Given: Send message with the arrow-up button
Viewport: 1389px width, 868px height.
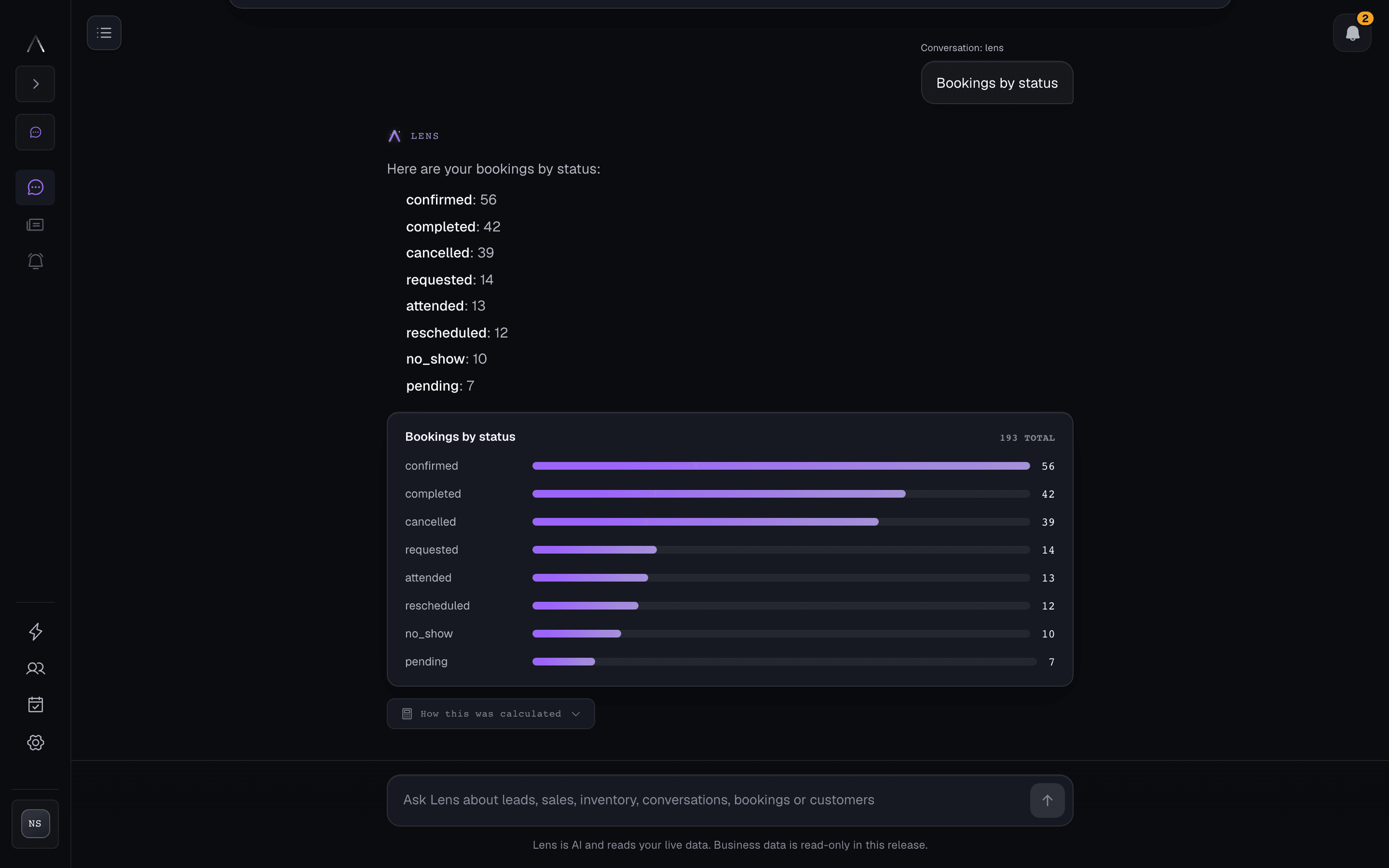Looking at the screenshot, I should coord(1047,800).
